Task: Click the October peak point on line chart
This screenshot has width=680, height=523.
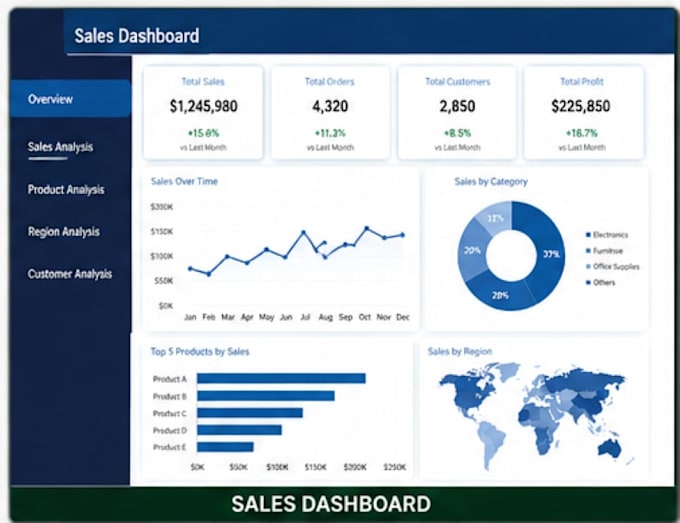Action: [x=367, y=228]
